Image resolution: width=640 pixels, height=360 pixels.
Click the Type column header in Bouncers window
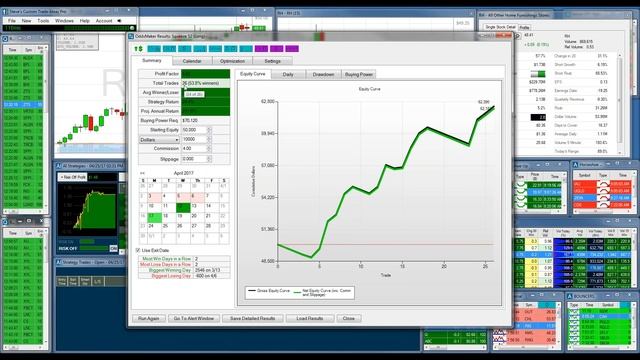[x=574, y=305]
